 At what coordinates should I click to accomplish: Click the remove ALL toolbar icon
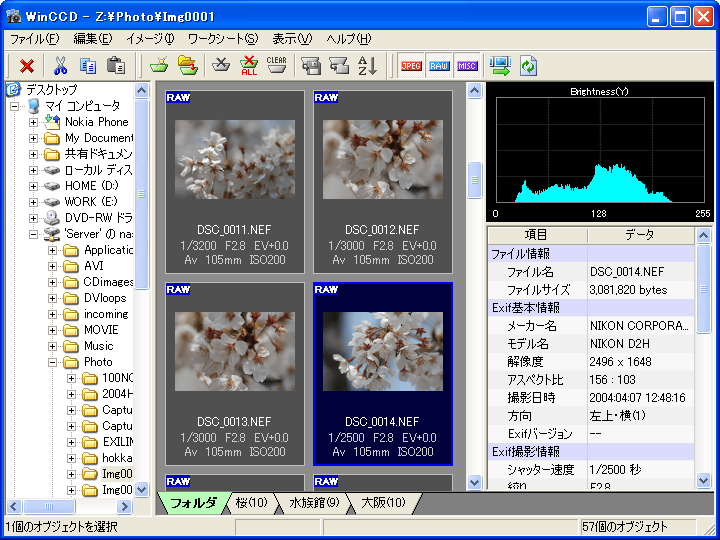(249, 66)
